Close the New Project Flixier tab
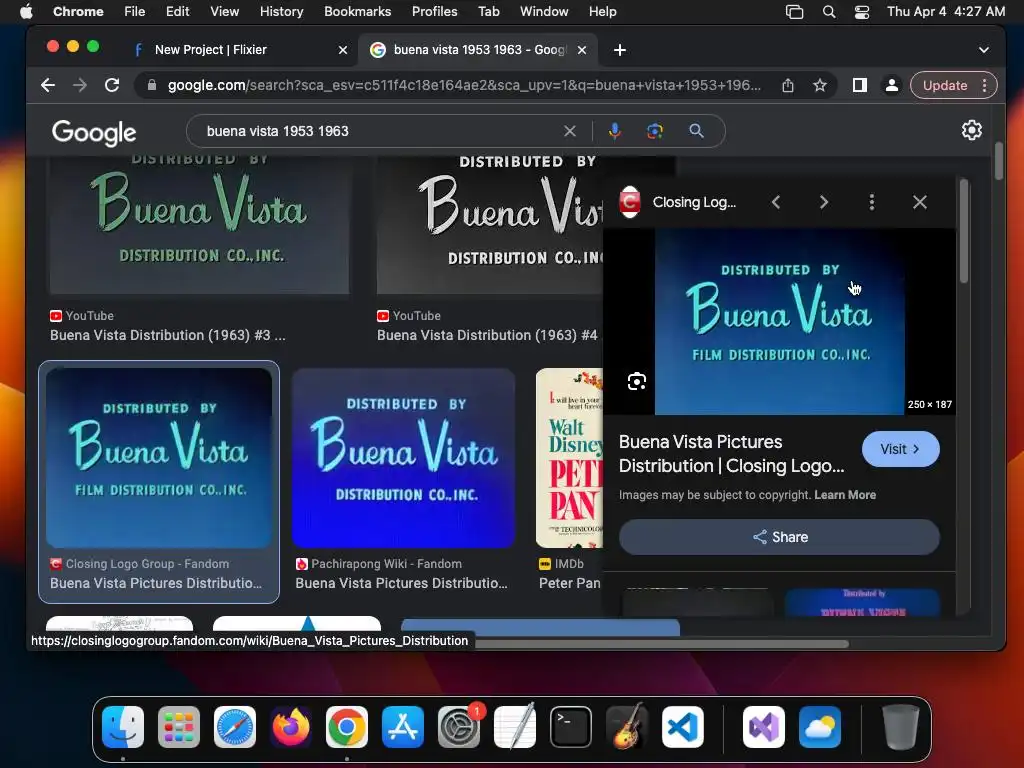The image size is (1024, 768). pyautogui.click(x=342, y=50)
